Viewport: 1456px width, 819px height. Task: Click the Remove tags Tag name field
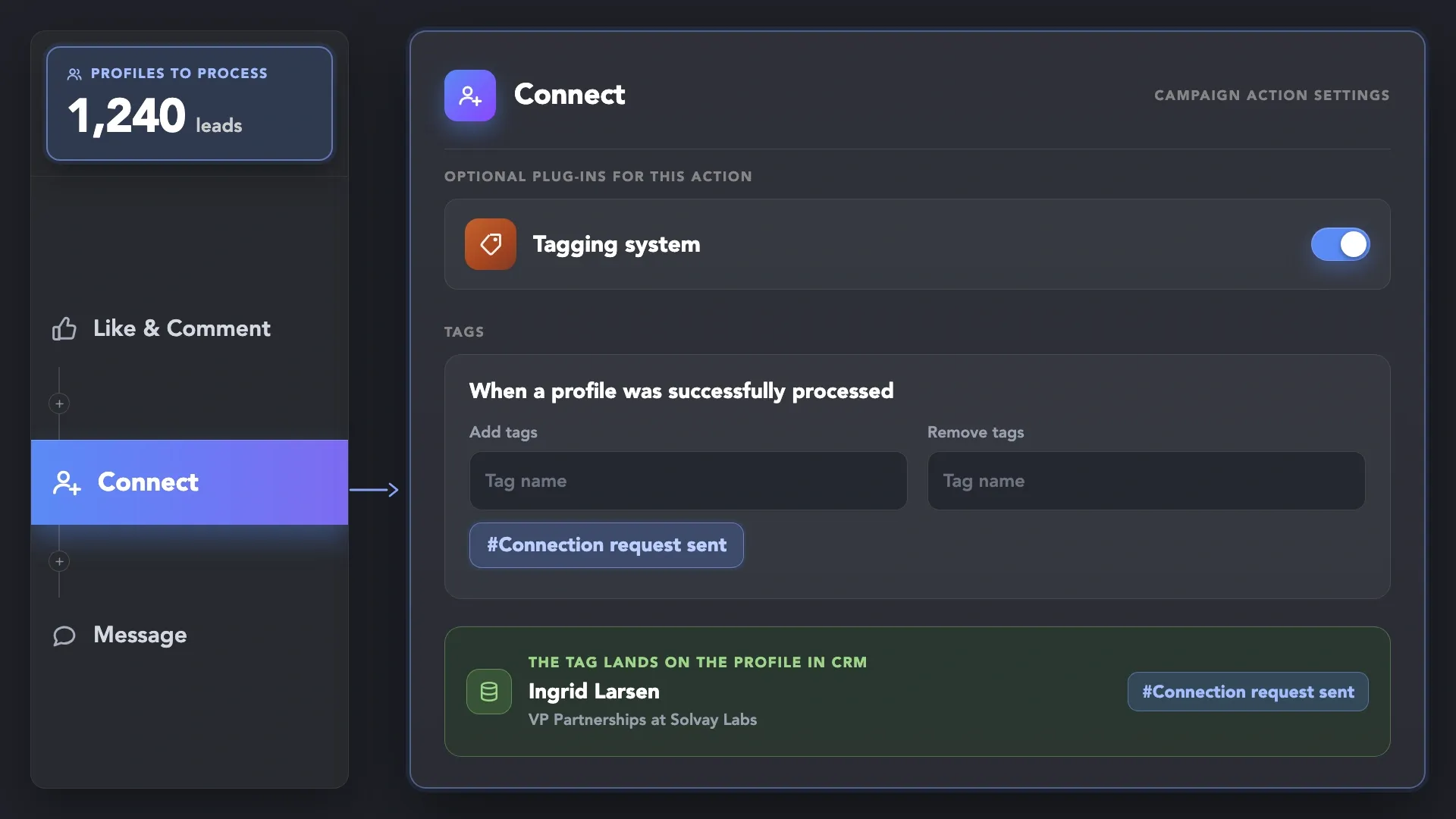pyautogui.click(x=1146, y=481)
